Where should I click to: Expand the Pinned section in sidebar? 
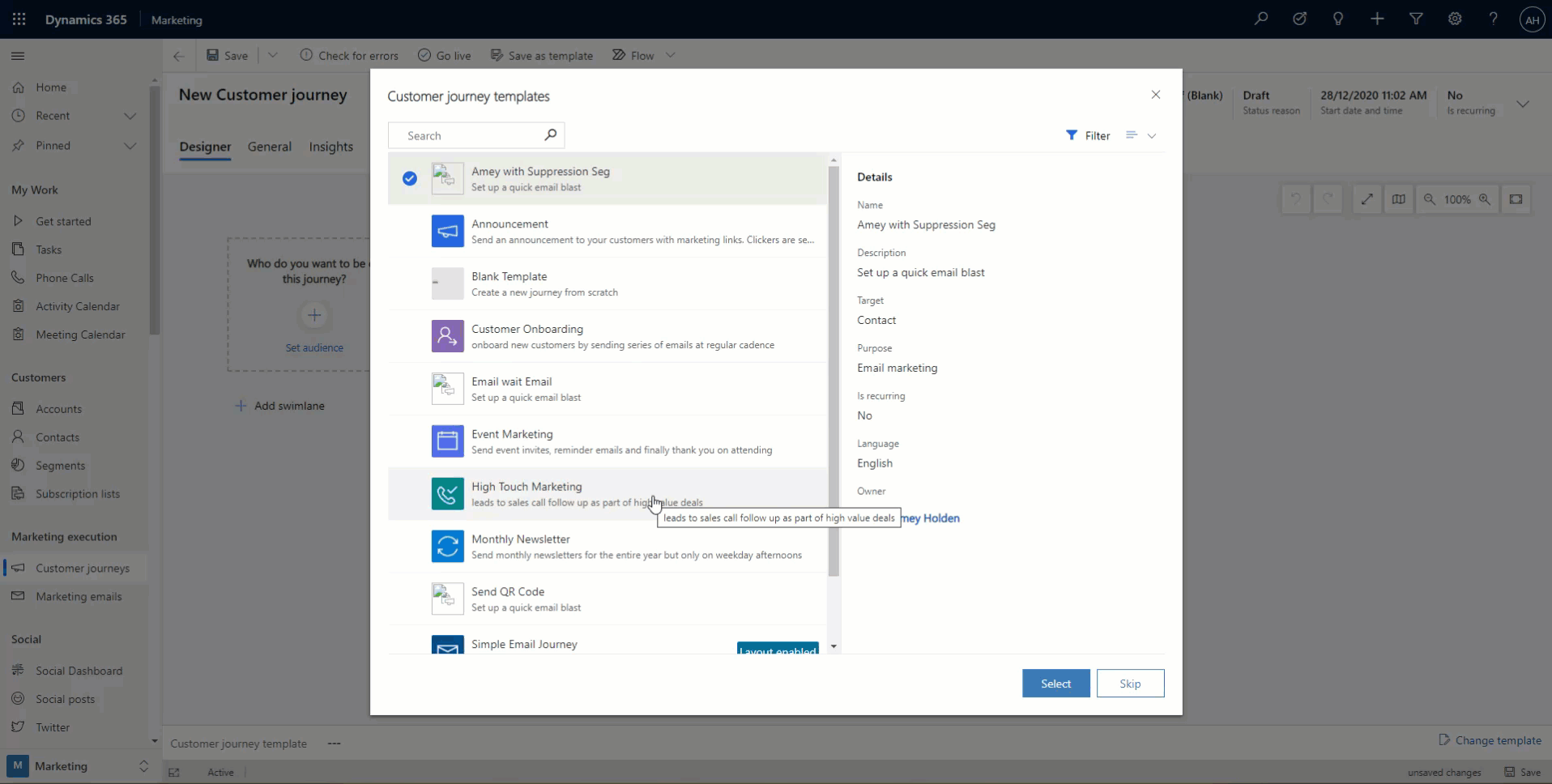130,146
